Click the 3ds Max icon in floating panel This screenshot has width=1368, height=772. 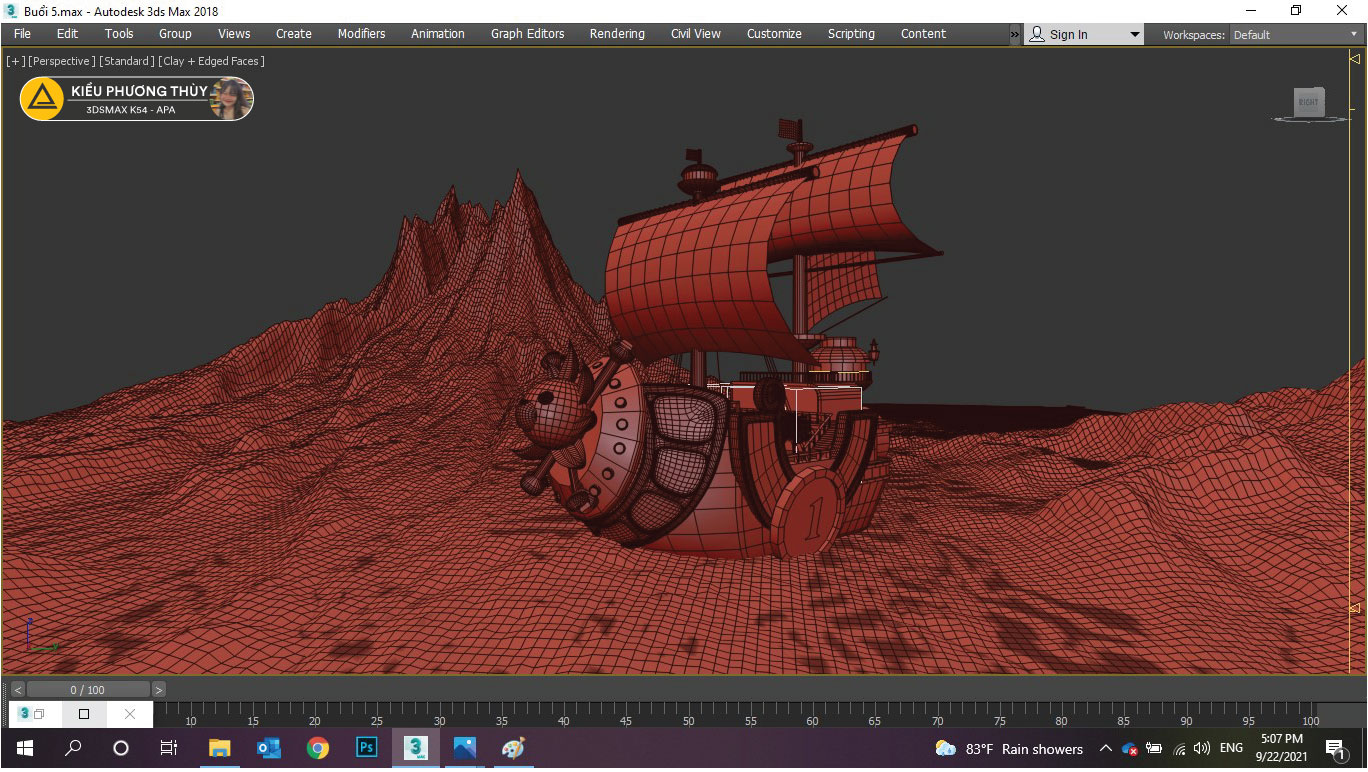26,714
